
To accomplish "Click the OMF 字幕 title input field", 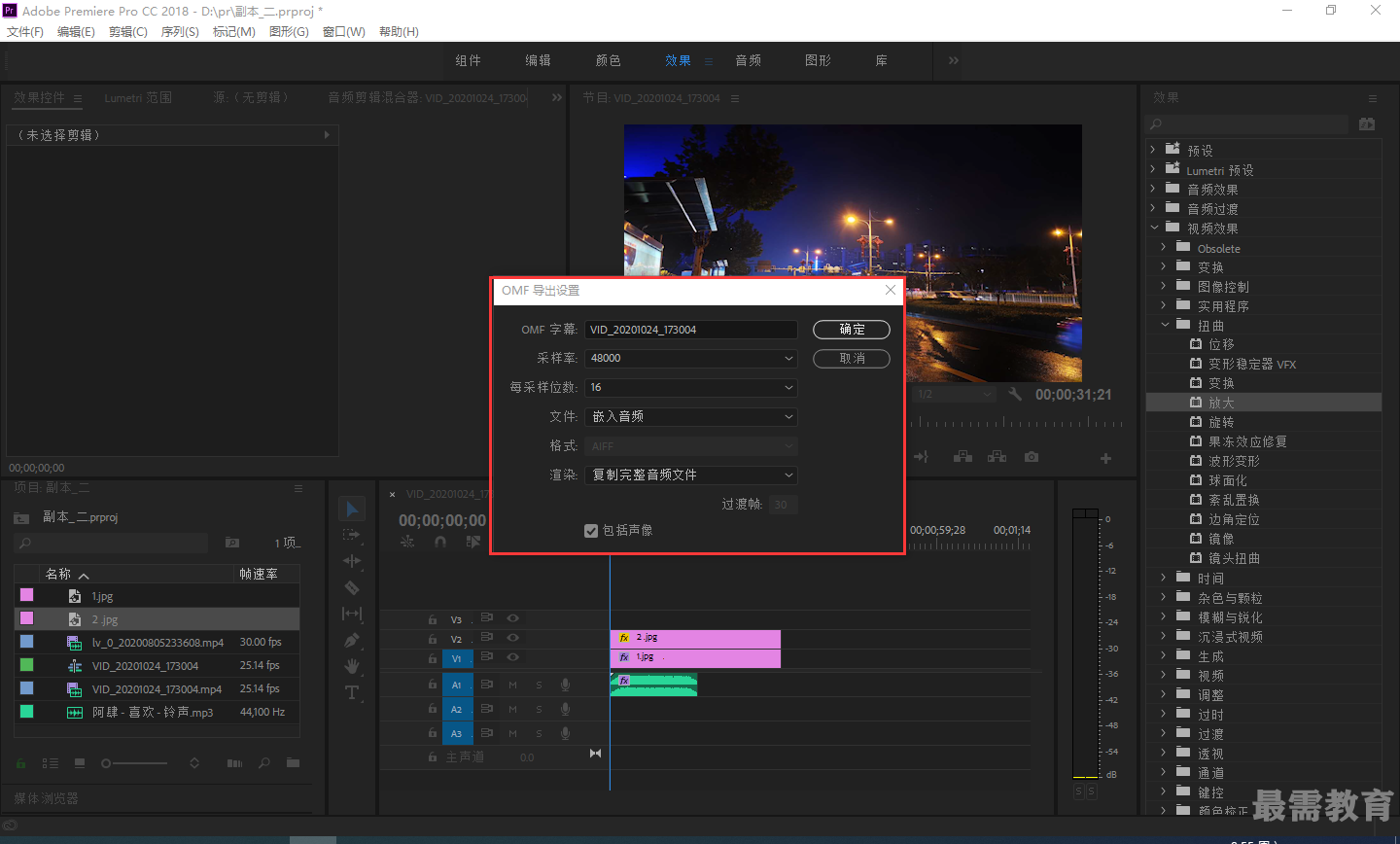I will pos(691,330).
